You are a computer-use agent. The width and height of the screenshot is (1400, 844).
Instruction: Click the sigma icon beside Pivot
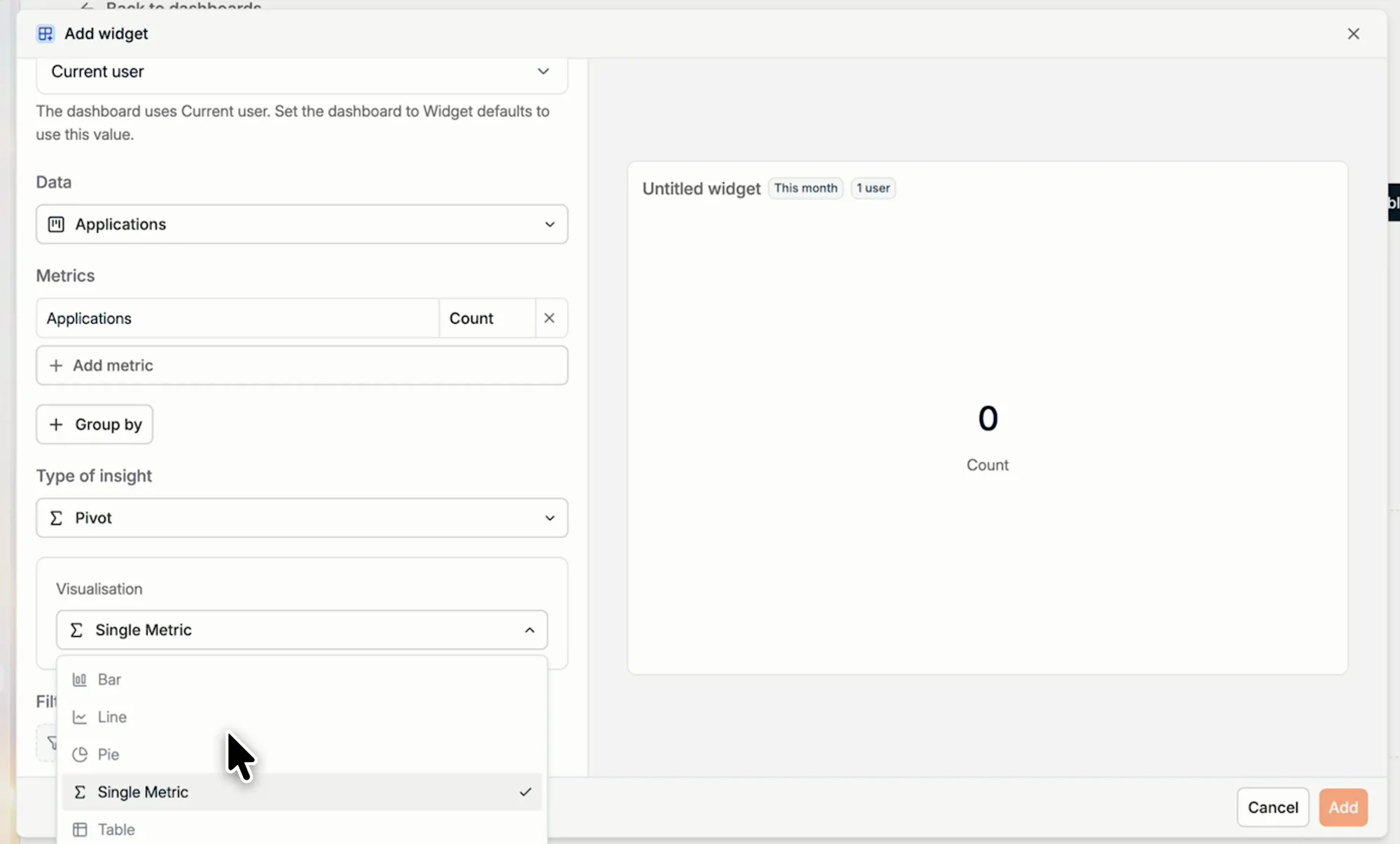click(x=56, y=518)
